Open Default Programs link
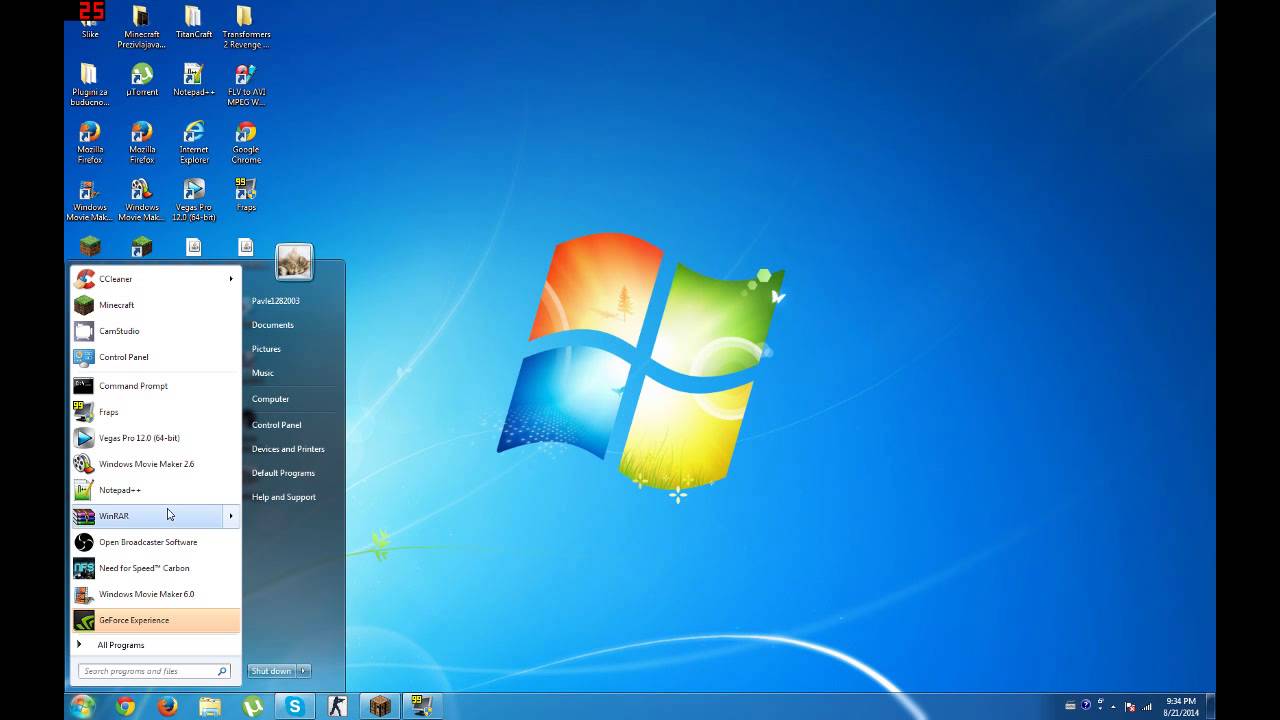 tap(283, 473)
